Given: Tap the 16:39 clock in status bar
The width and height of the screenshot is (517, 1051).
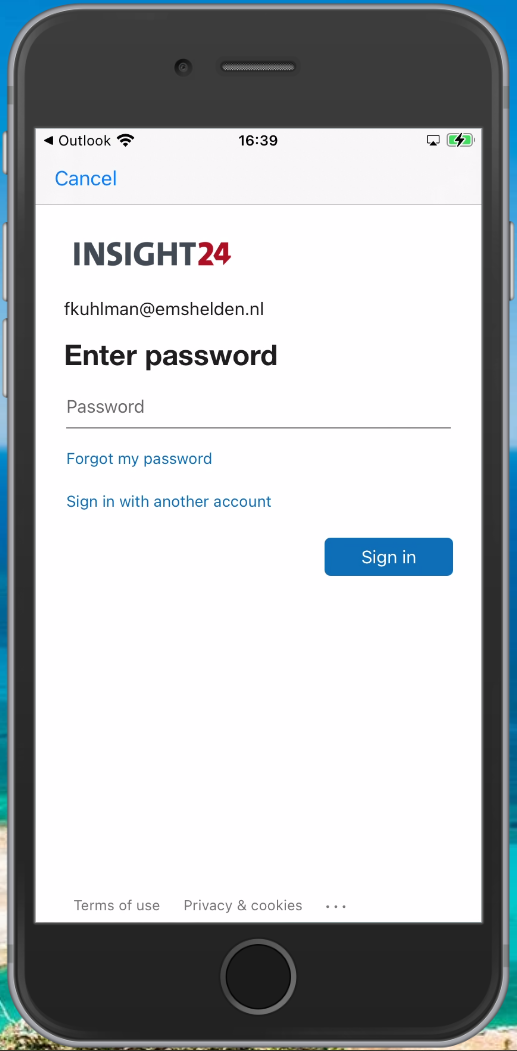Looking at the screenshot, I should pos(258,141).
